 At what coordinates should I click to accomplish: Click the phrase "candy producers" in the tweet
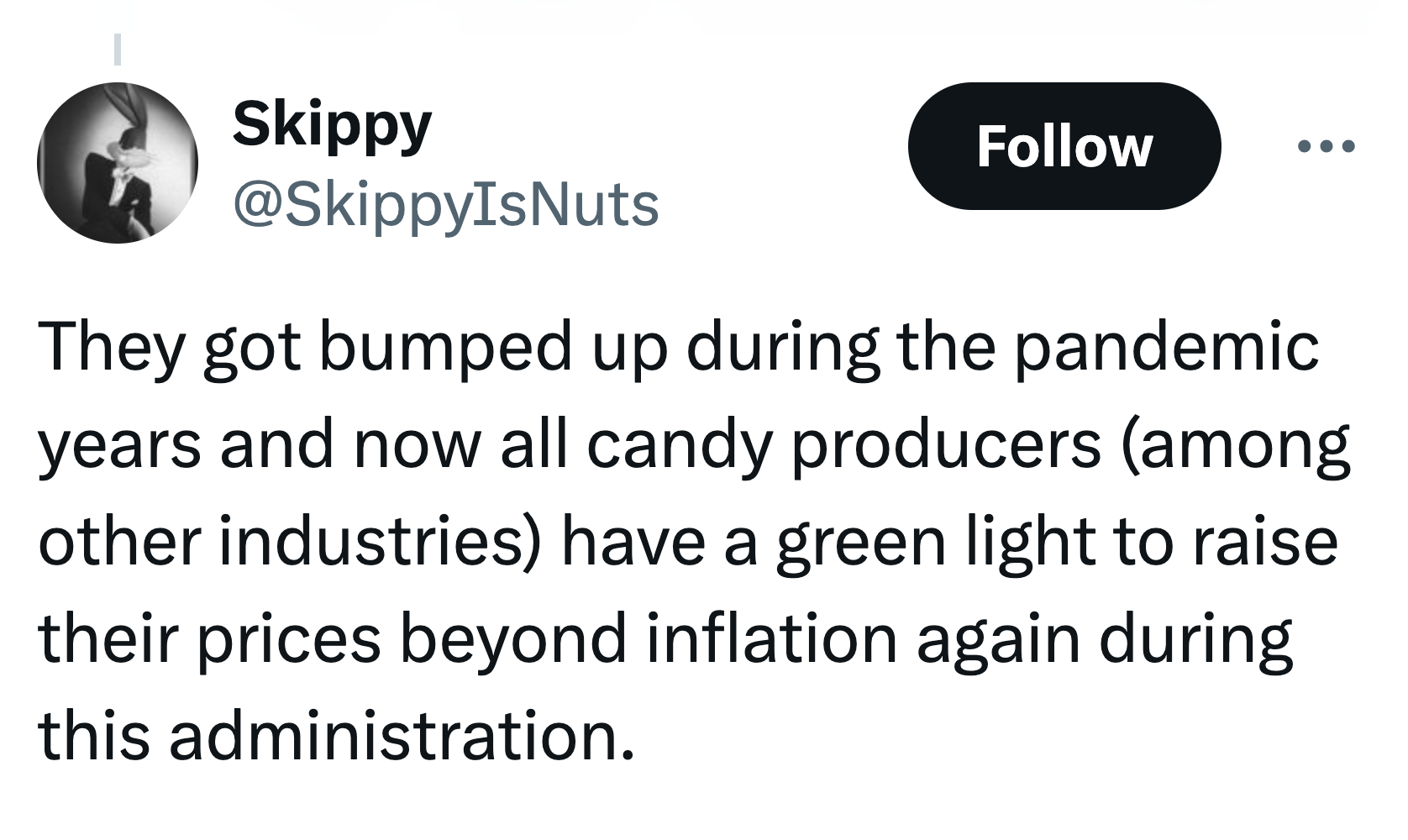[843, 444]
